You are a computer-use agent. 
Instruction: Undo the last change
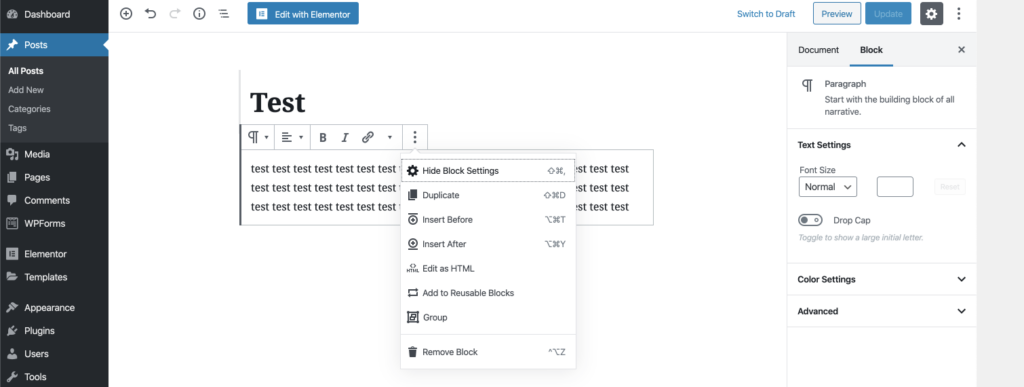[x=151, y=13]
